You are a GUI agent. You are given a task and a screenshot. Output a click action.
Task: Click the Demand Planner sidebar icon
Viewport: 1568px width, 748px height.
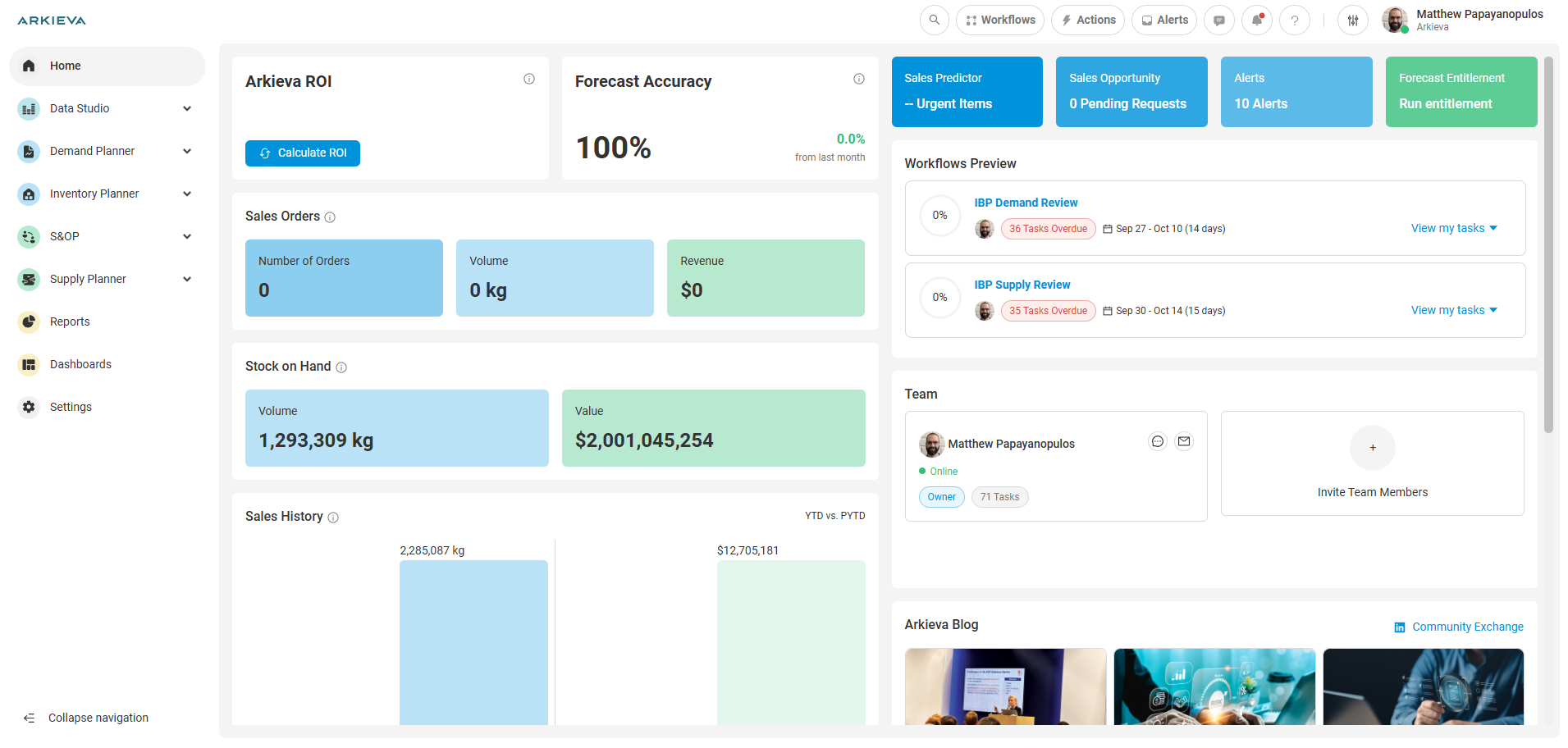[x=29, y=151]
